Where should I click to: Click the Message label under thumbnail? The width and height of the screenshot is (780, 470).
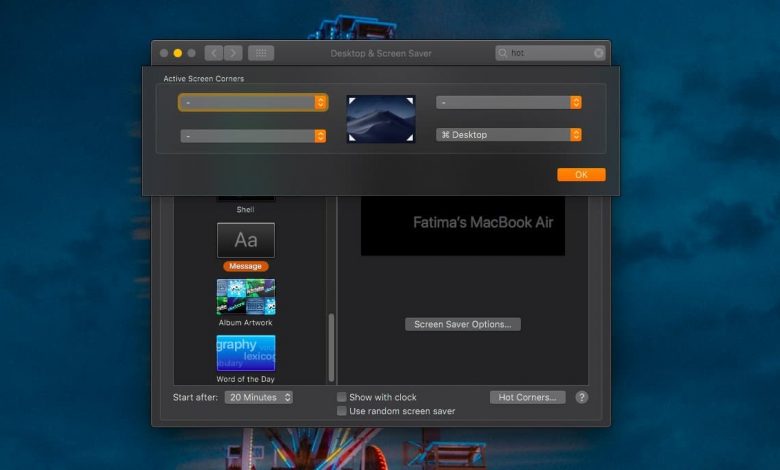click(x=246, y=266)
